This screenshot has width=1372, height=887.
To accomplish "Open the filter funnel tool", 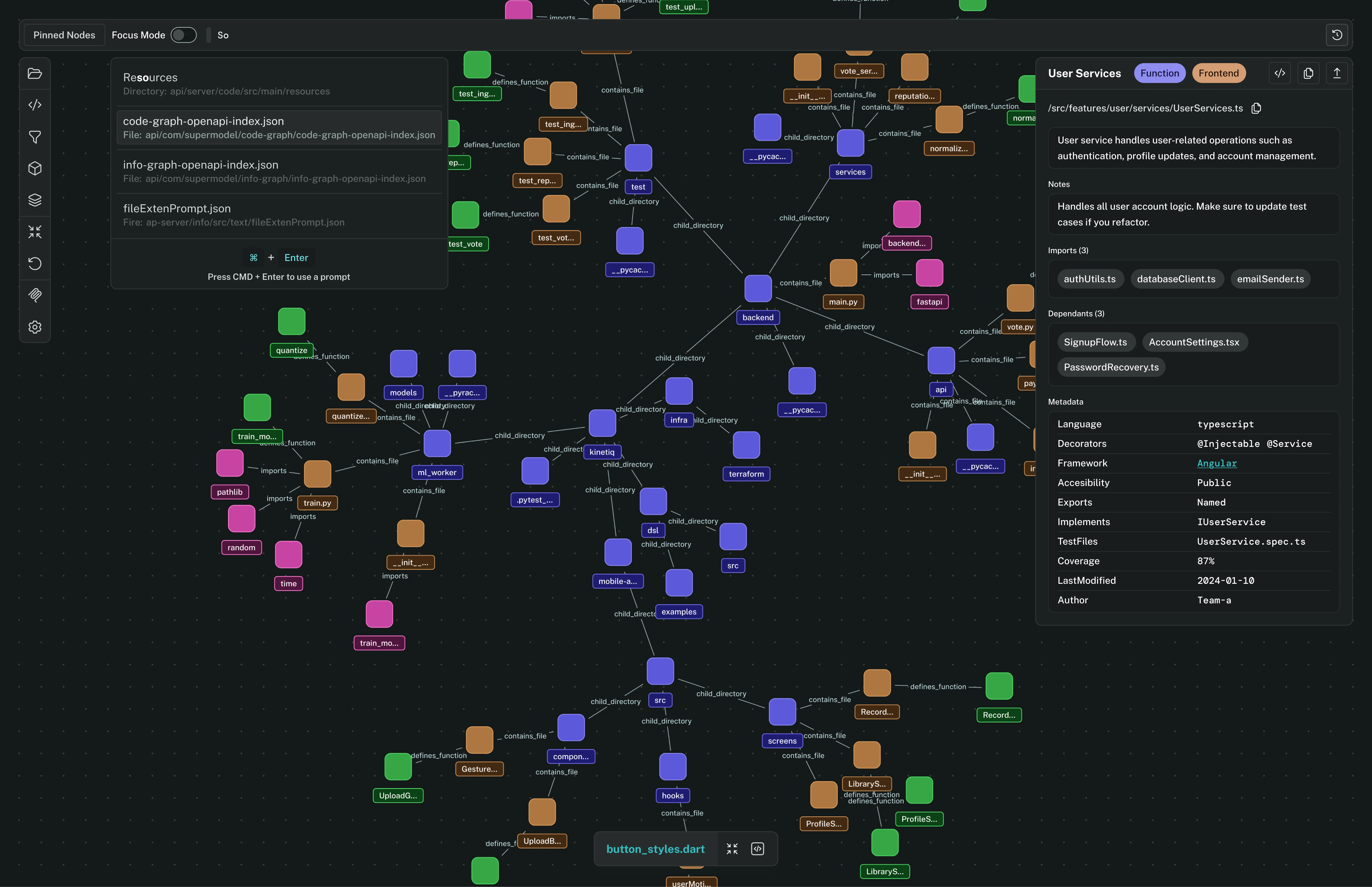I will (x=35, y=137).
